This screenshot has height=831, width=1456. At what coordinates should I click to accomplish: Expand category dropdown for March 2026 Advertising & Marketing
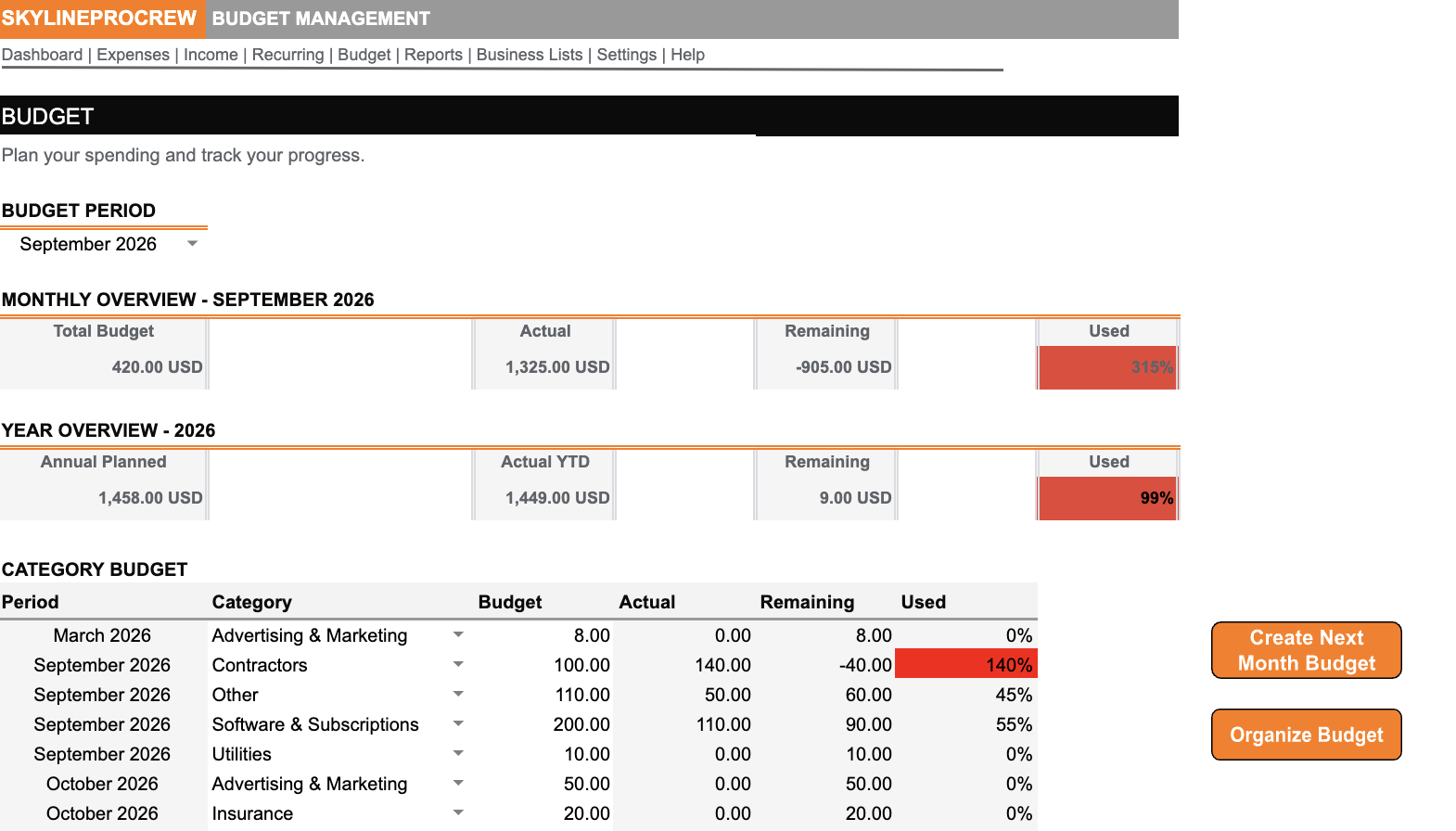point(458,635)
